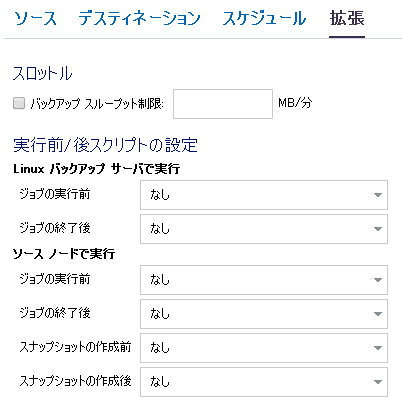
Task: Open source node ジョブの終了後 combo box
Action: point(264,314)
